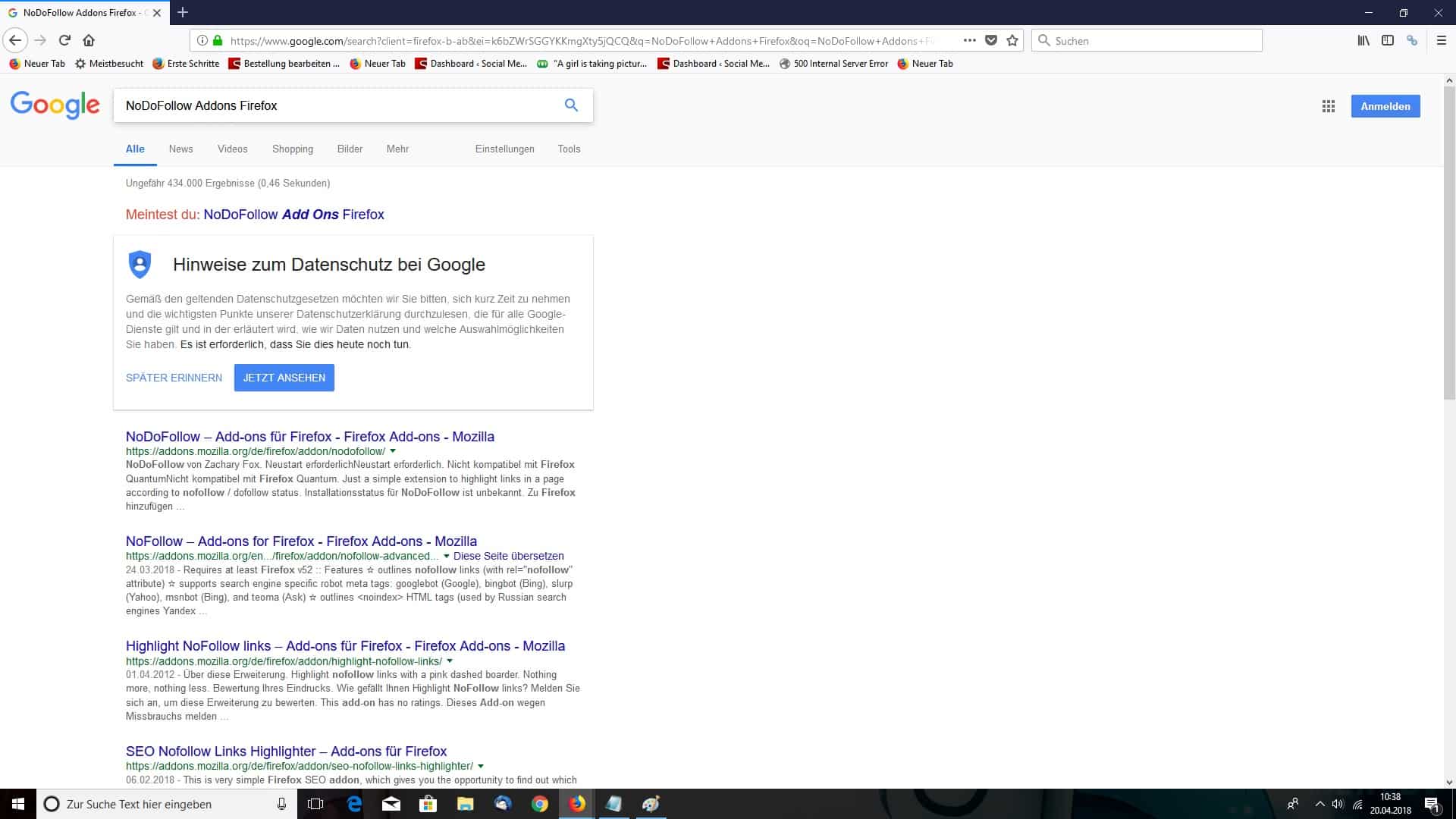Open Task View on the taskbar
Viewport: 1456px width, 819px height.
[315, 804]
